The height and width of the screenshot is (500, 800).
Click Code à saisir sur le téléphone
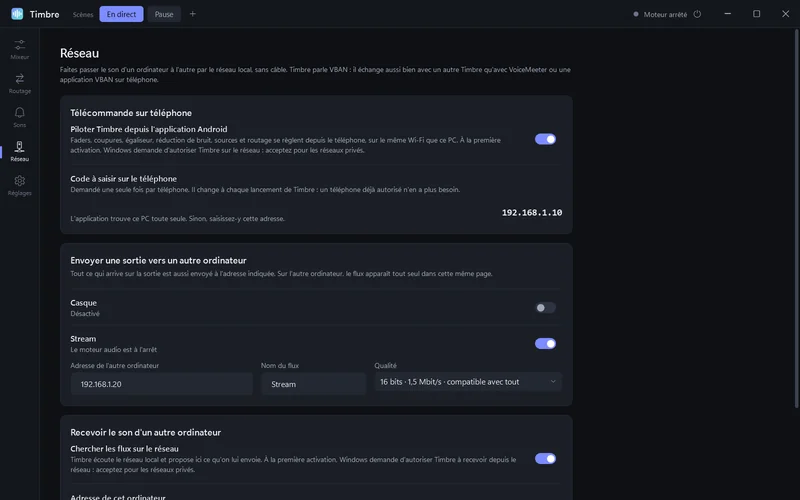click(123, 179)
